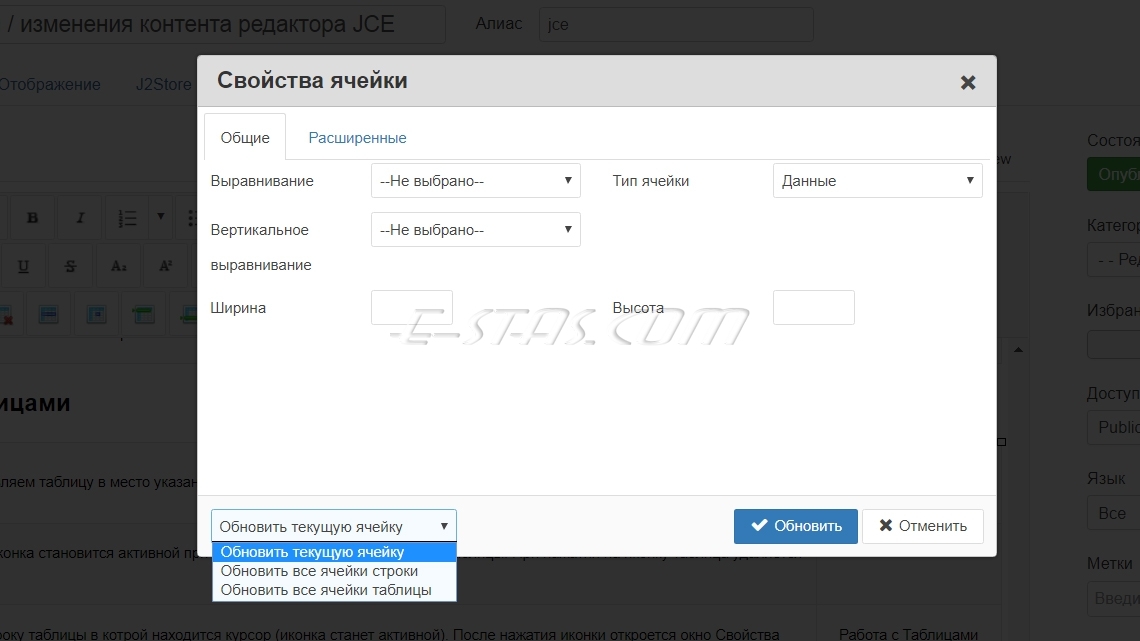Open the numbered list style arrow
1140x641 pixels.
[161, 217]
